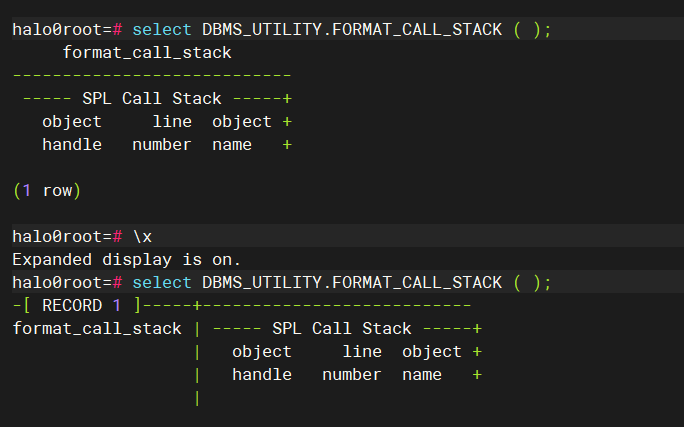Click the SPL Call Stack heading in the expanded record
The height and width of the screenshot is (427, 684).
(342, 328)
